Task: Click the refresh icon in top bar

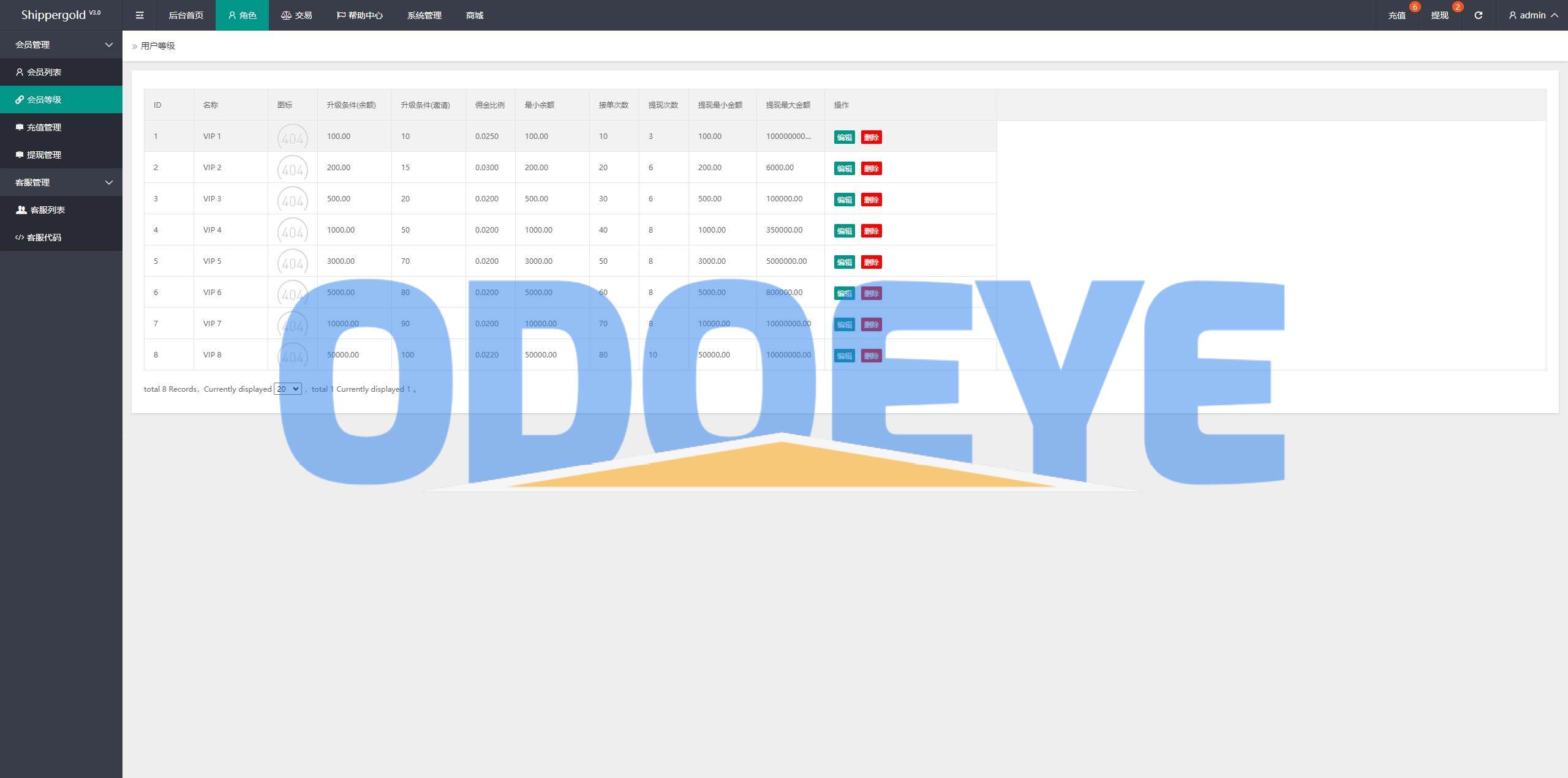Action: [x=1478, y=15]
